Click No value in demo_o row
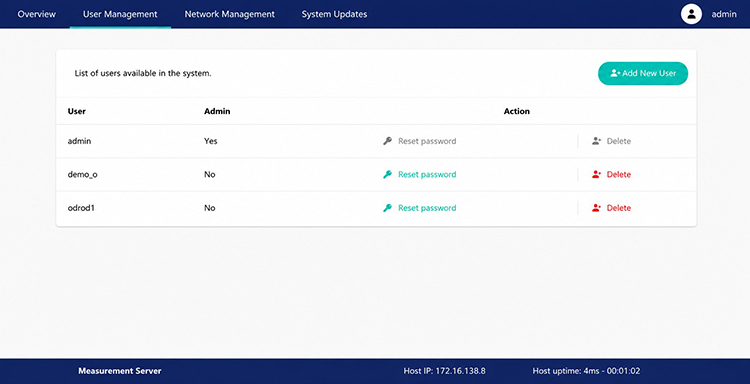Screen dimensions: 750x384 coord(210,175)
